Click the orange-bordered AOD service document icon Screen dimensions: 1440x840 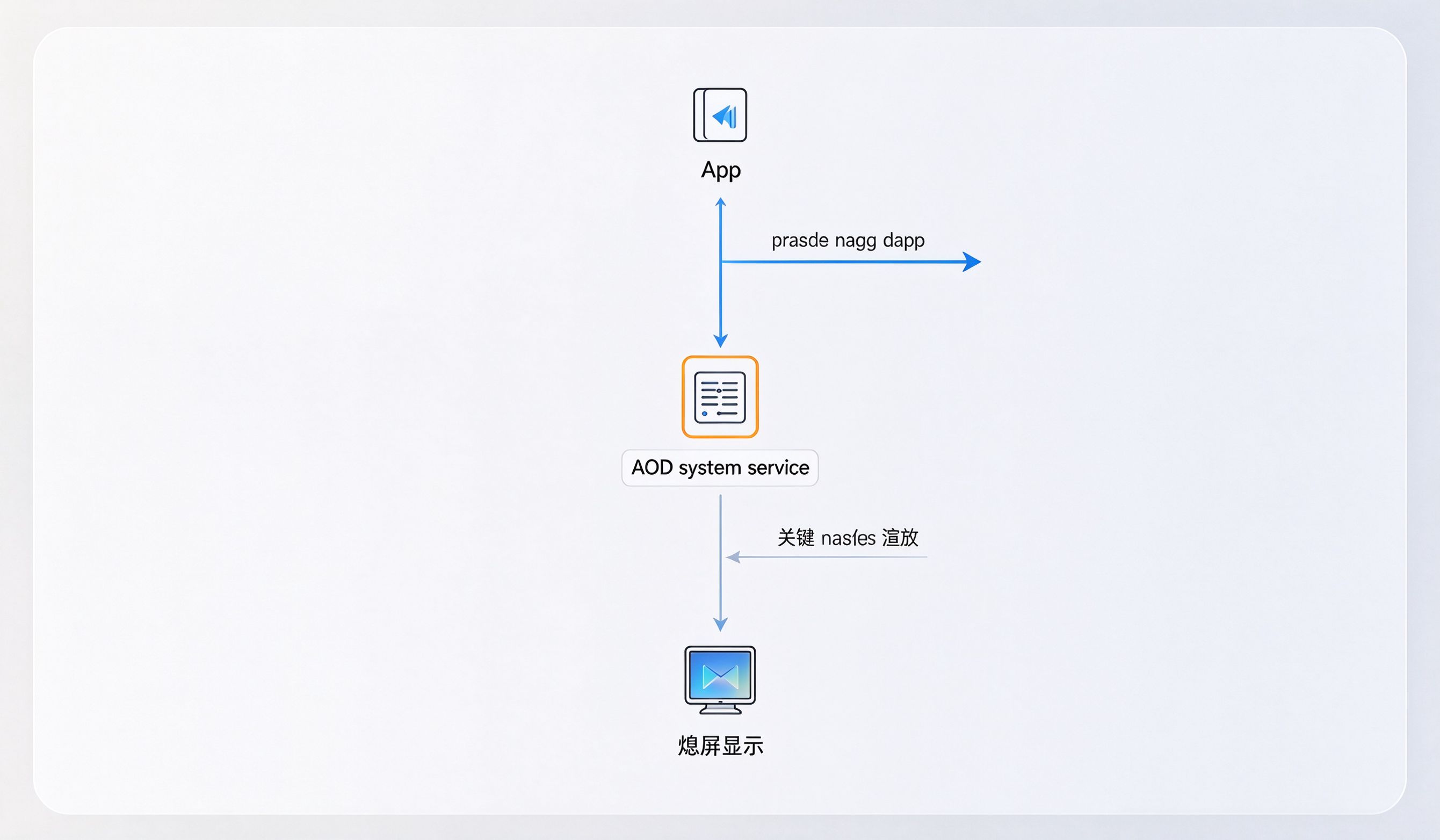pos(720,396)
